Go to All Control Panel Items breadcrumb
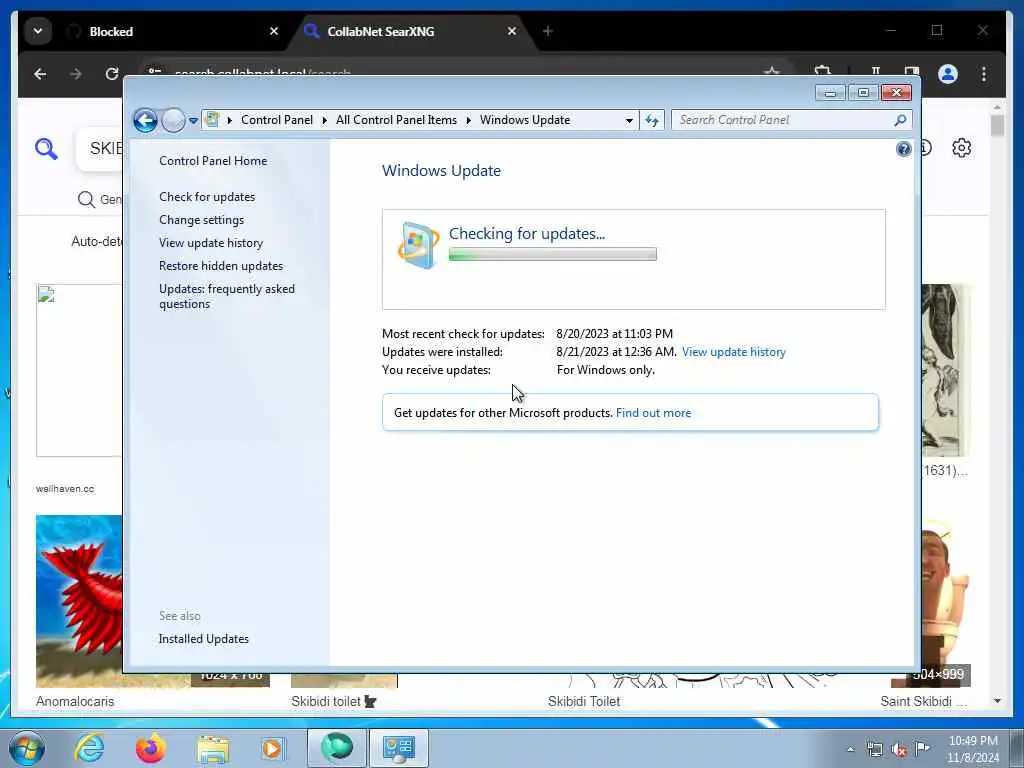Viewport: 1024px width, 768px height. tap(396, 120)
